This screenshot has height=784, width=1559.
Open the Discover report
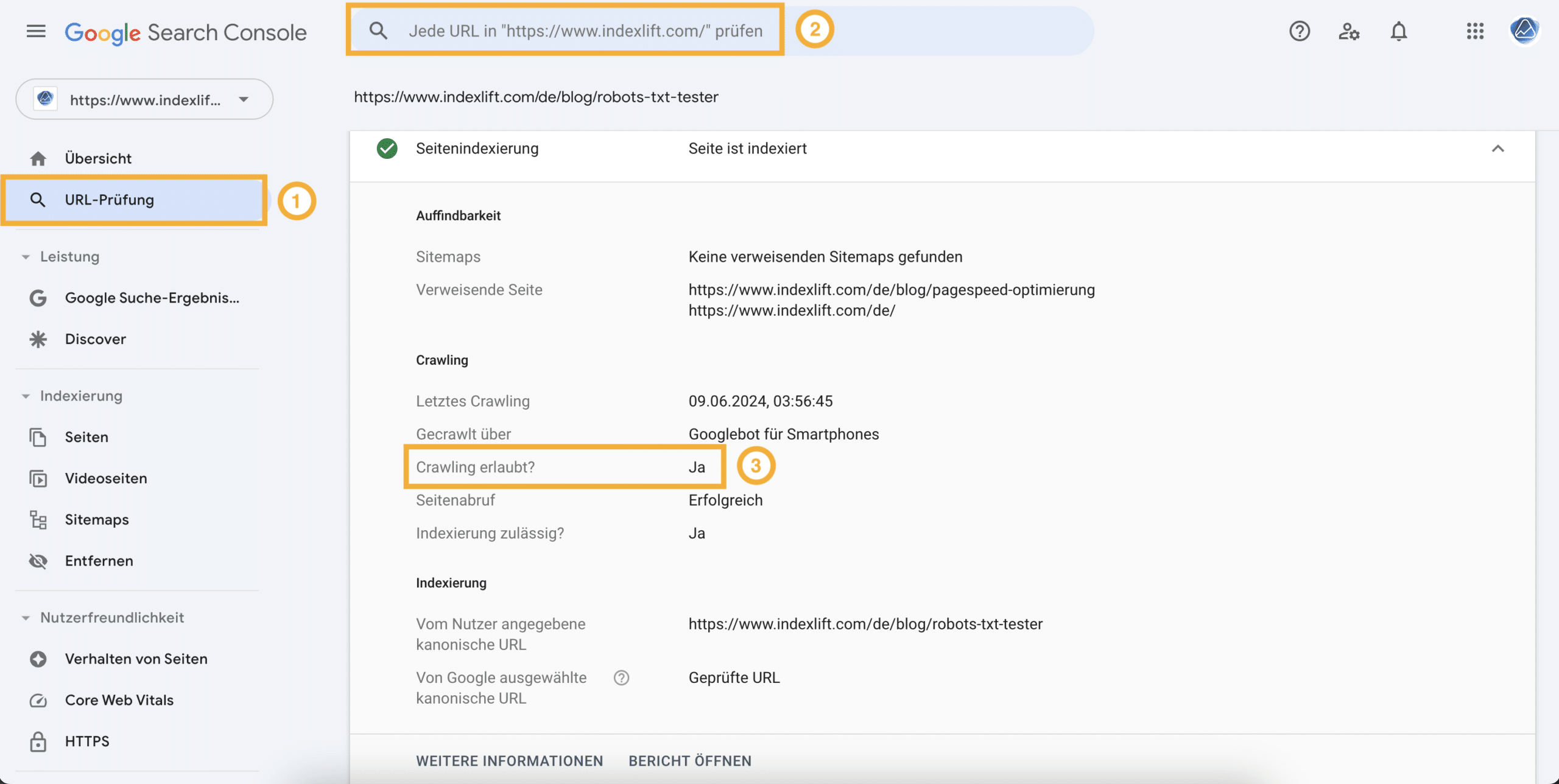point(96,339)
